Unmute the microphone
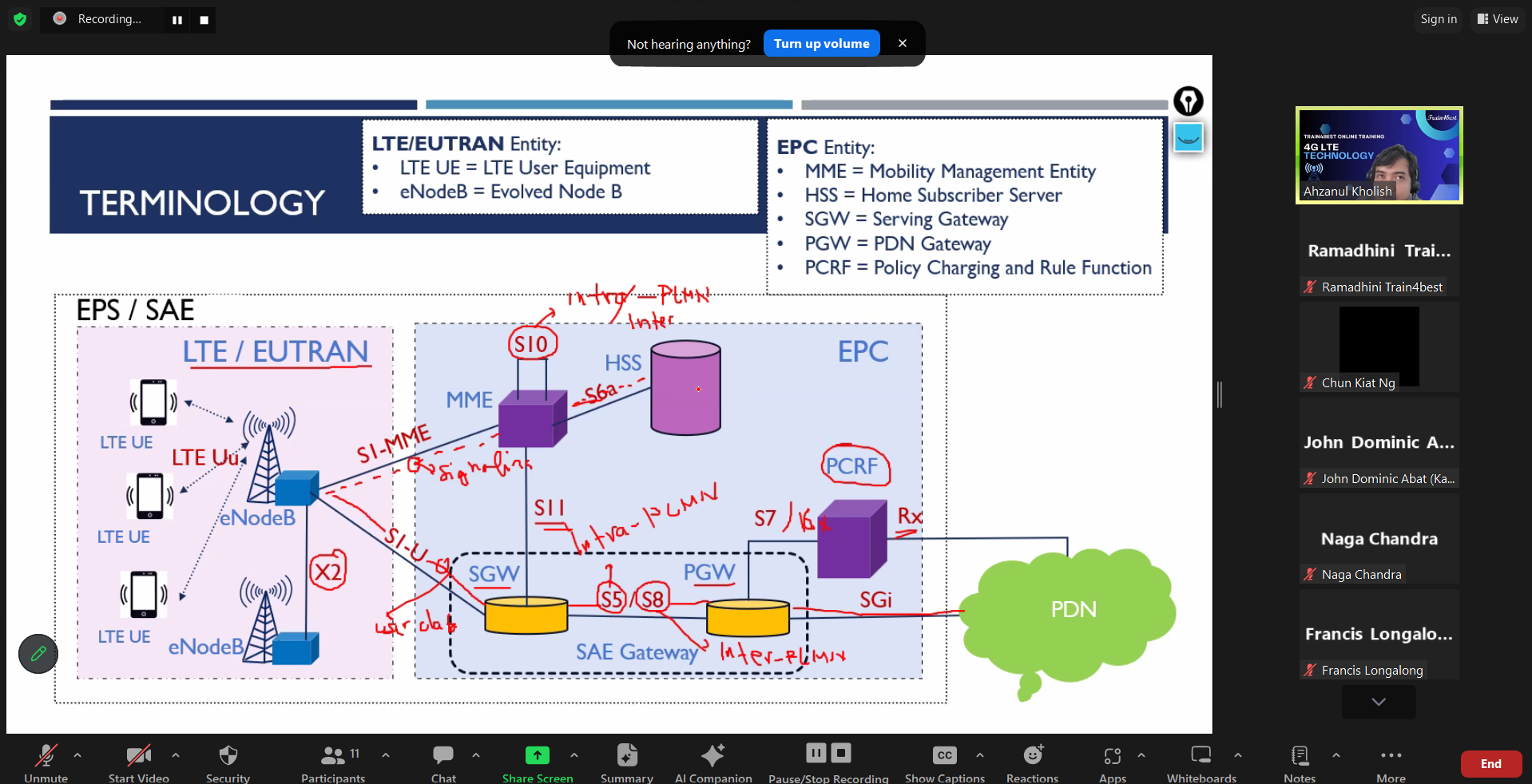The height and width of the screenshot is (784, 1532). click(x=46, y=756)
